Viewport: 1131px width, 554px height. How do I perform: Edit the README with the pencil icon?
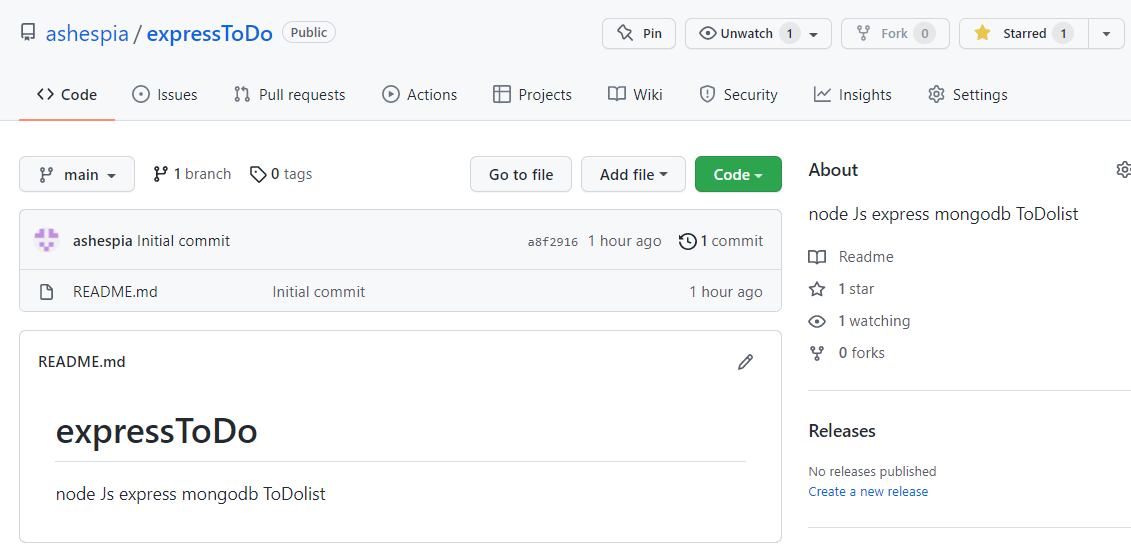point(745,362)
